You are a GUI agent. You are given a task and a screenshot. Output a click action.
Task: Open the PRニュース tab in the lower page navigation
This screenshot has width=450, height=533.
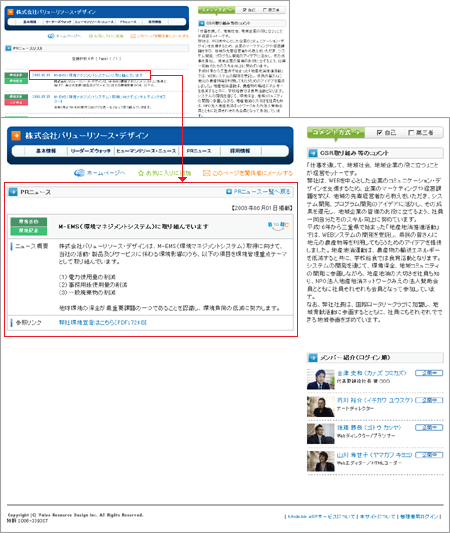(199, 151)
